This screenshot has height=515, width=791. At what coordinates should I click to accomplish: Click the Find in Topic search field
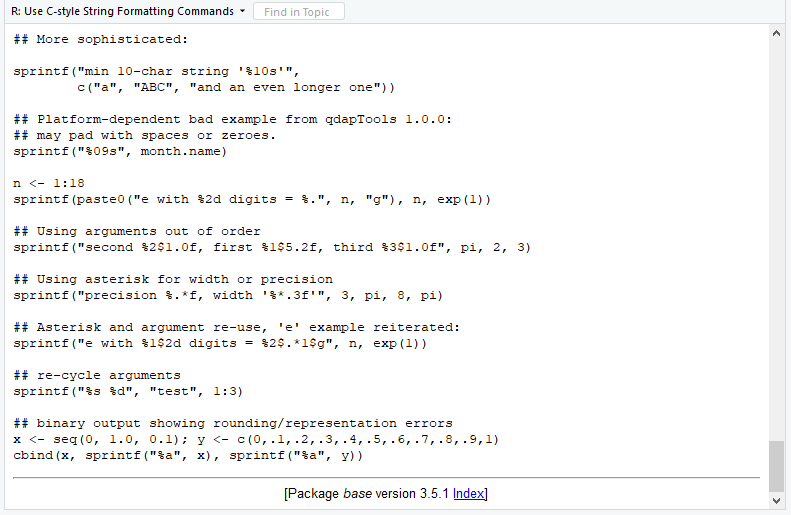click(x=299, y=12)
